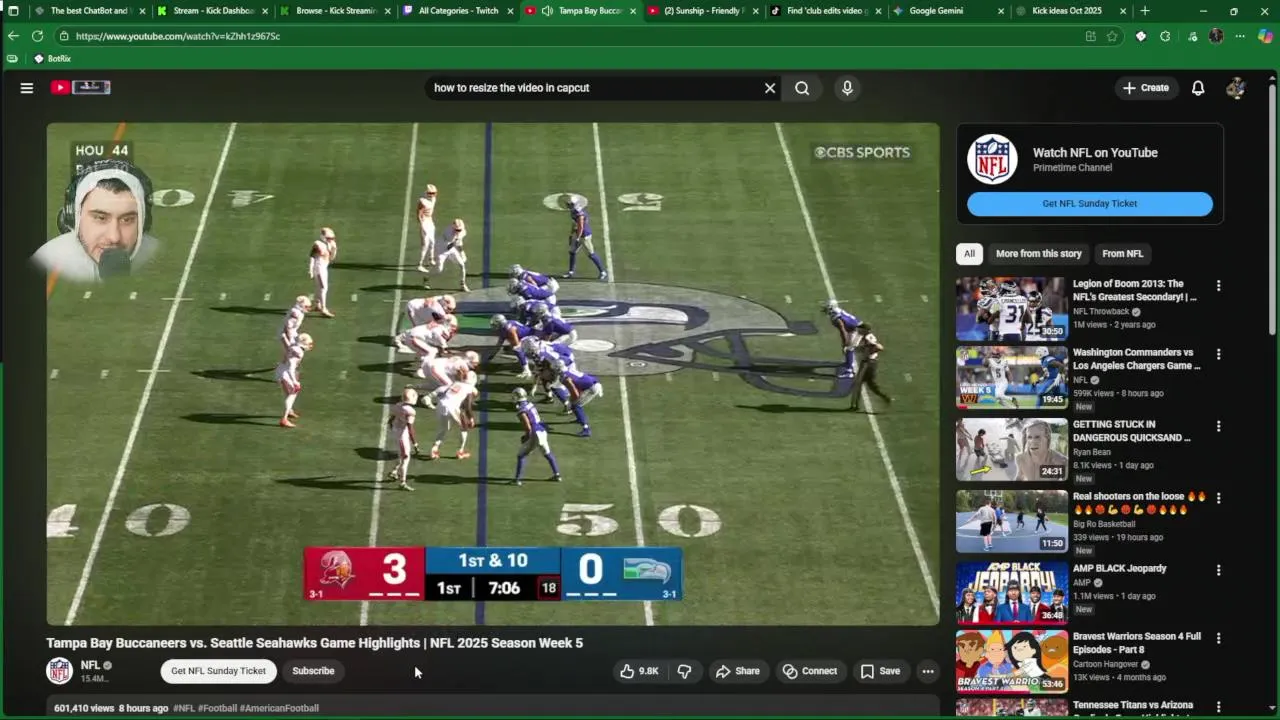Open options menu for Bravest Warriors video
This screenshot has width=1280, height=720.
click(1218, 638)
